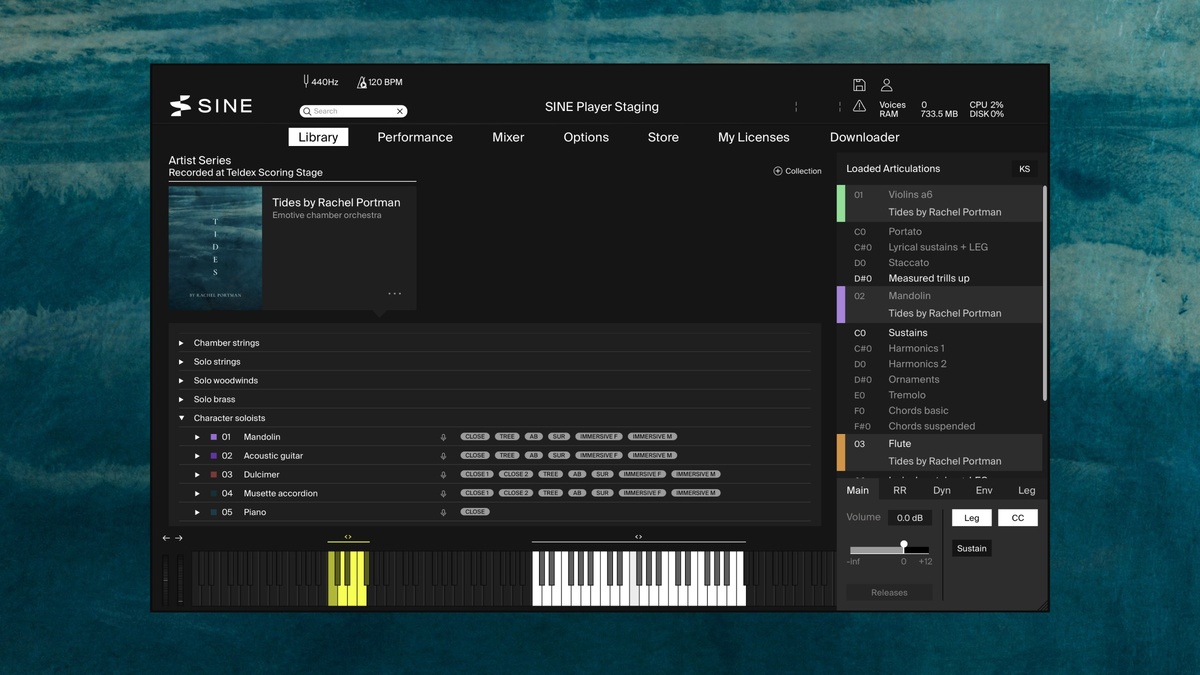Clear search with the X icon
Screen dimensions: 1200x675
400,111
